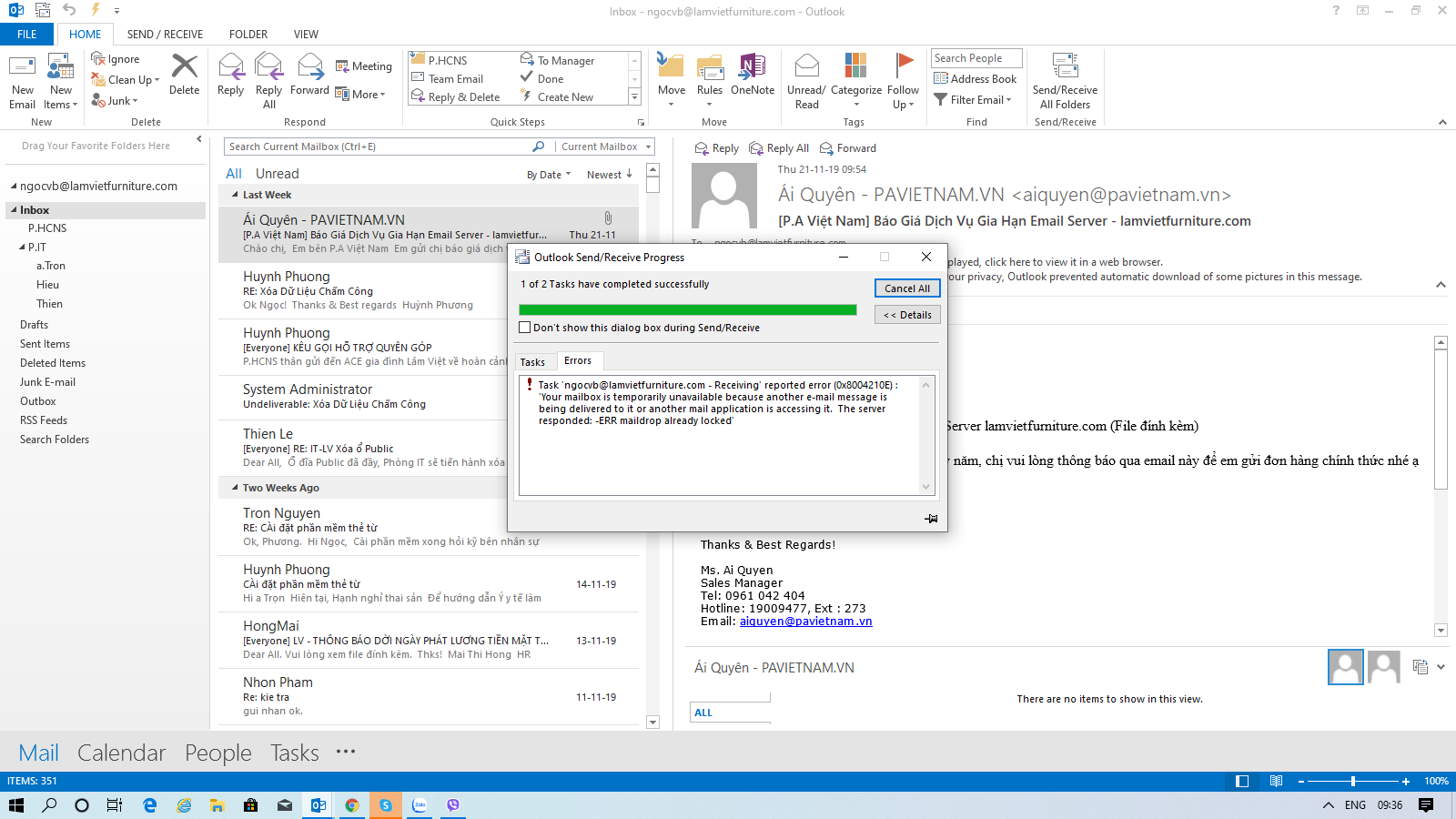Click Reply in the reading pane
Viewport: 1456px width, 819px height.
coord(717,148)
